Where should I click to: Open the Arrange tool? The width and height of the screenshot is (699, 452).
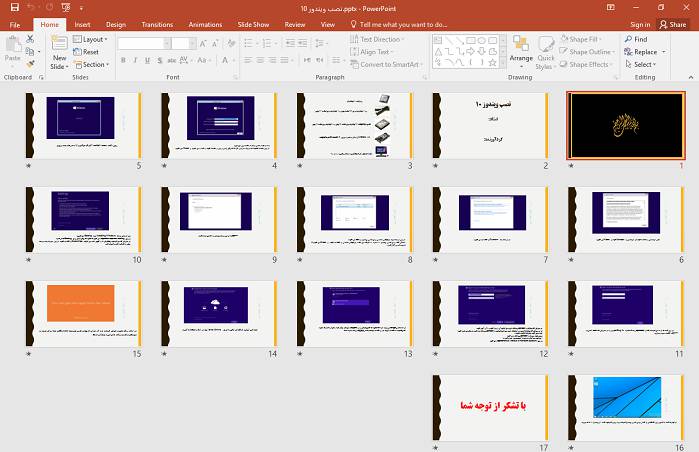coord(521,49)
